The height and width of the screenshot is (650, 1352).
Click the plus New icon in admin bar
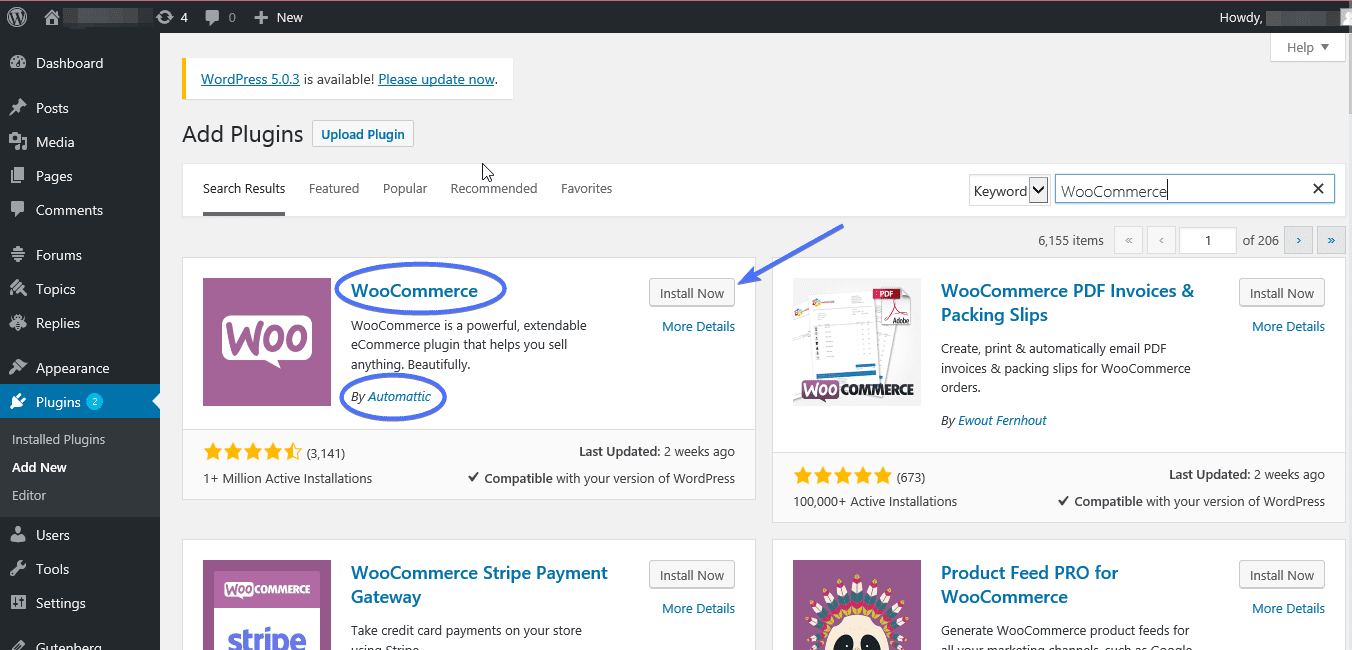[x=278, y=17]
